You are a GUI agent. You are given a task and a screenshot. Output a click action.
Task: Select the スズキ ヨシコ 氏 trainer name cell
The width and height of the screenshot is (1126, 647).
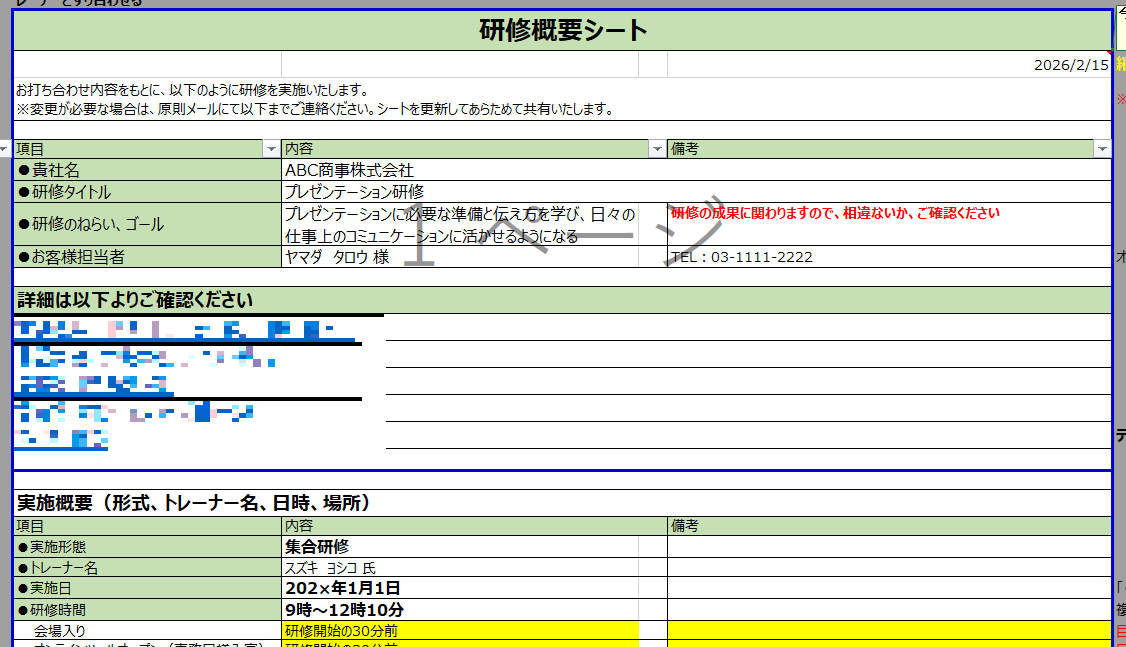point(330,568)
